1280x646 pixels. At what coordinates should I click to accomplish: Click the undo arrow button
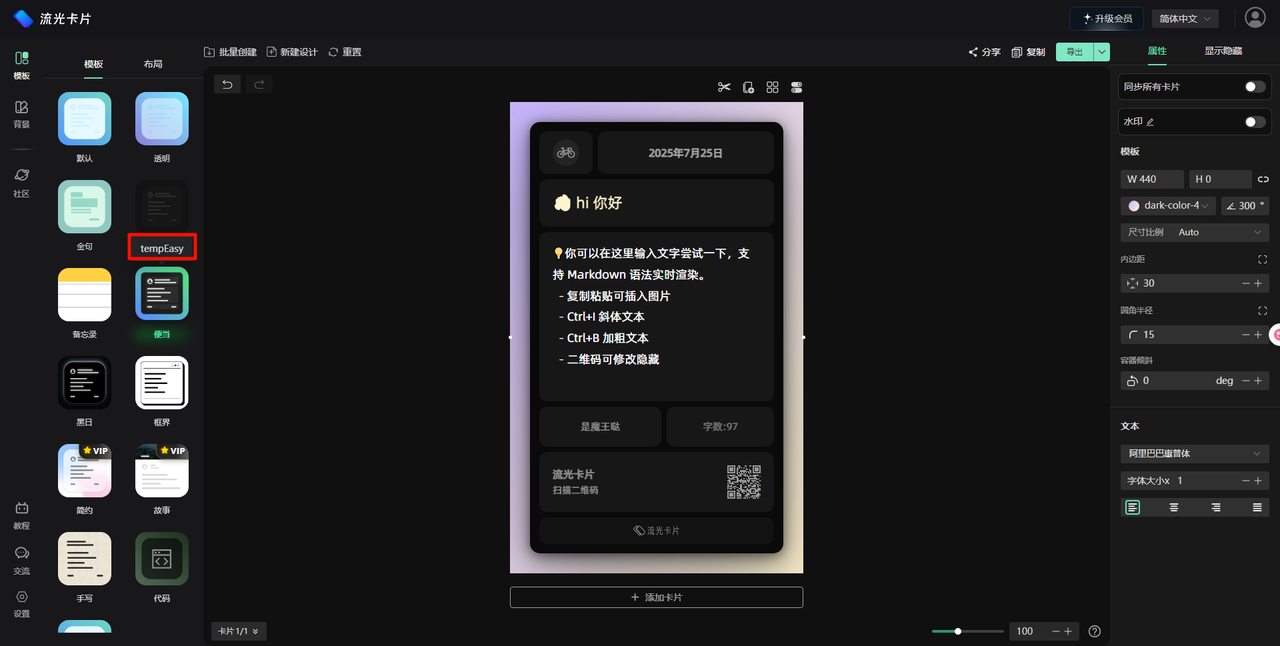pyautogui.click(x=227, y=85)
